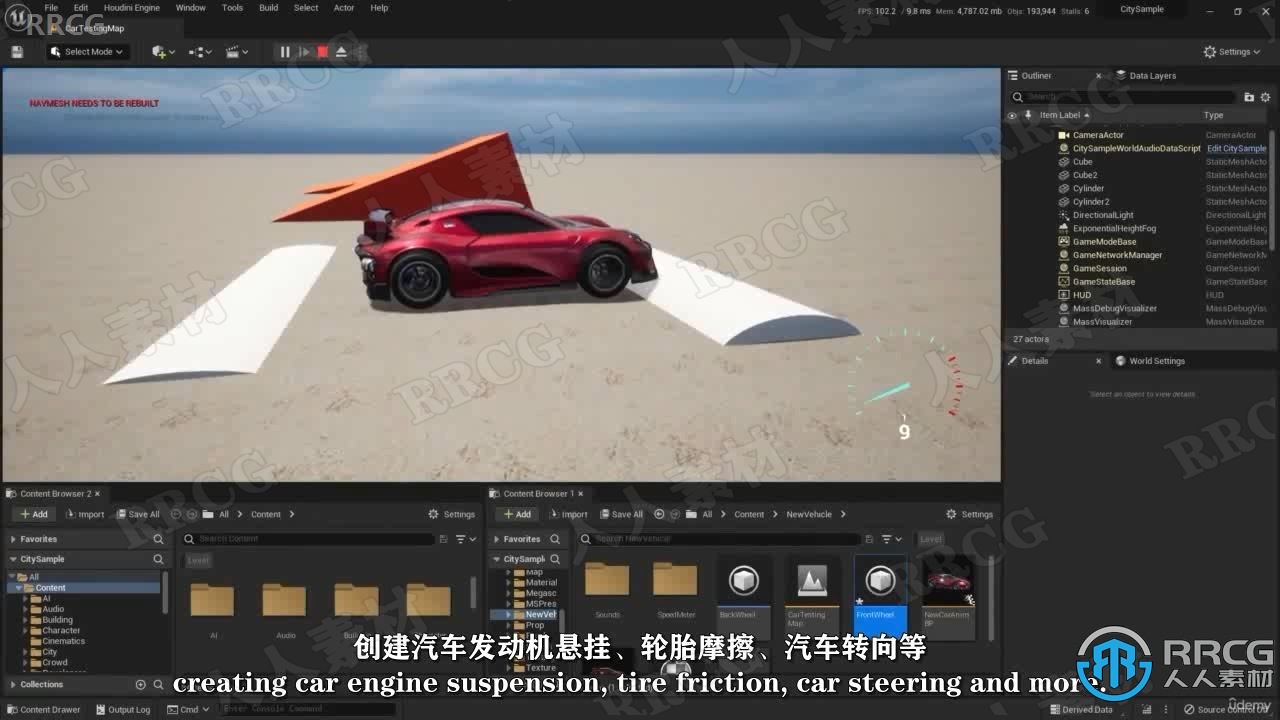This screenshot has width=1280, height=720.
Task: Open the Blueprints toolbar dropdown
Action: [201, 52]
